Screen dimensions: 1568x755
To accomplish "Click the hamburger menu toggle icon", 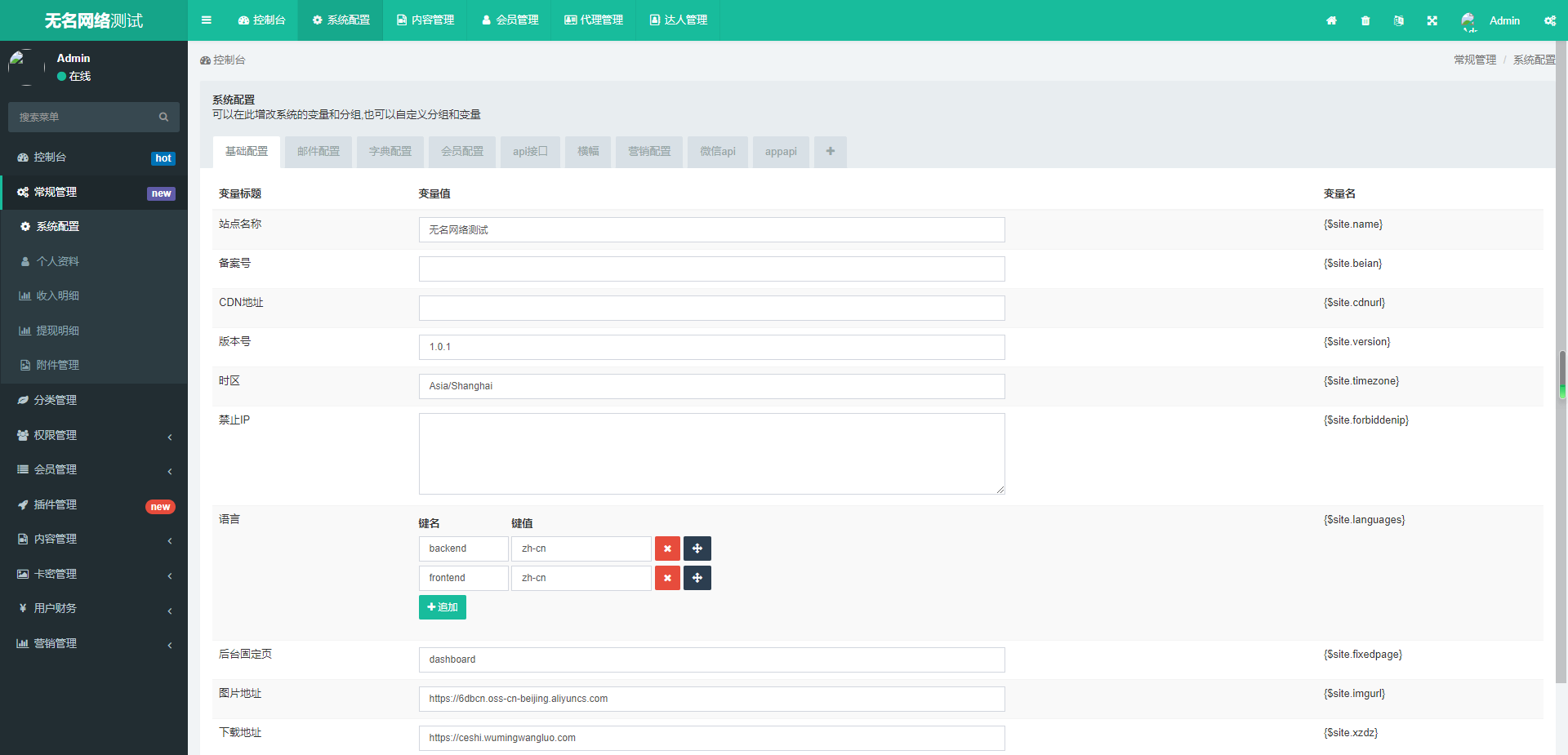I will 207,20.
